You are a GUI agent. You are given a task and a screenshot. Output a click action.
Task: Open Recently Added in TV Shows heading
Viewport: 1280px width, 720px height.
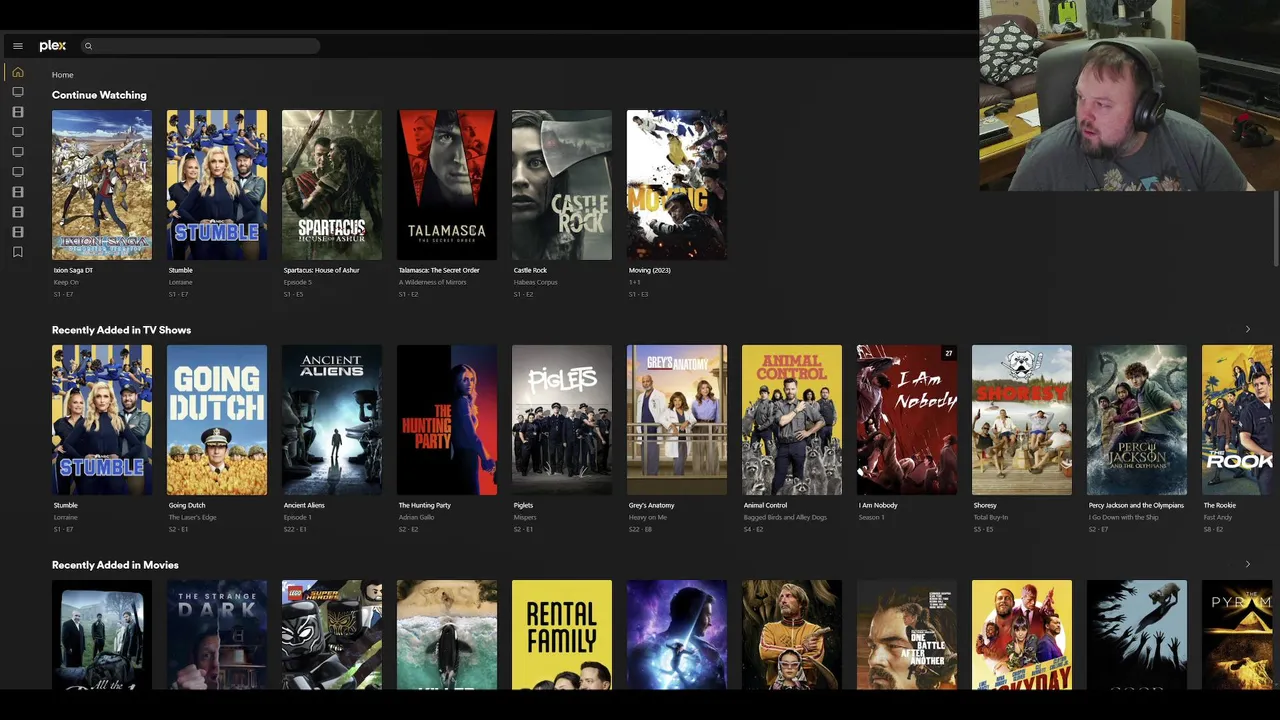[x=121, y=330]
